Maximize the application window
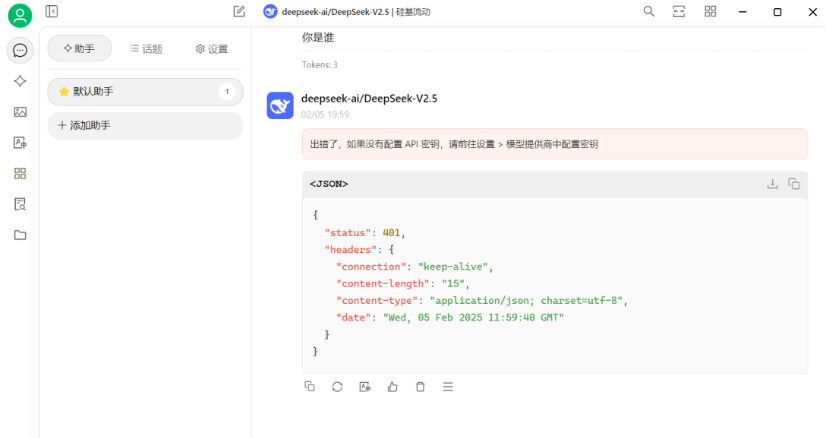The width and height of the screenshot is (833, 438). (777, 12)
